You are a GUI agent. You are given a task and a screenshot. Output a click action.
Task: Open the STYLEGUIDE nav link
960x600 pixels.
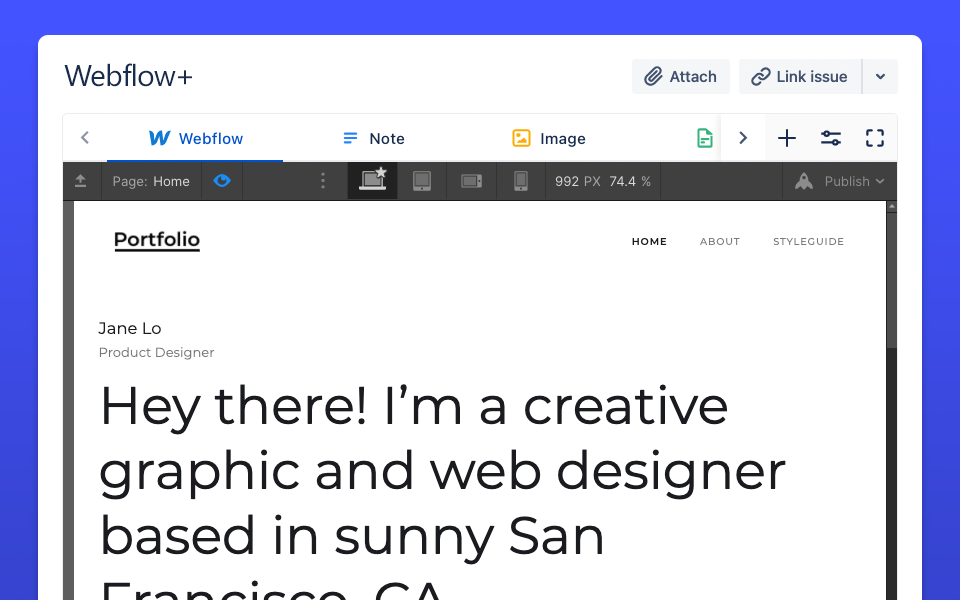808,241
